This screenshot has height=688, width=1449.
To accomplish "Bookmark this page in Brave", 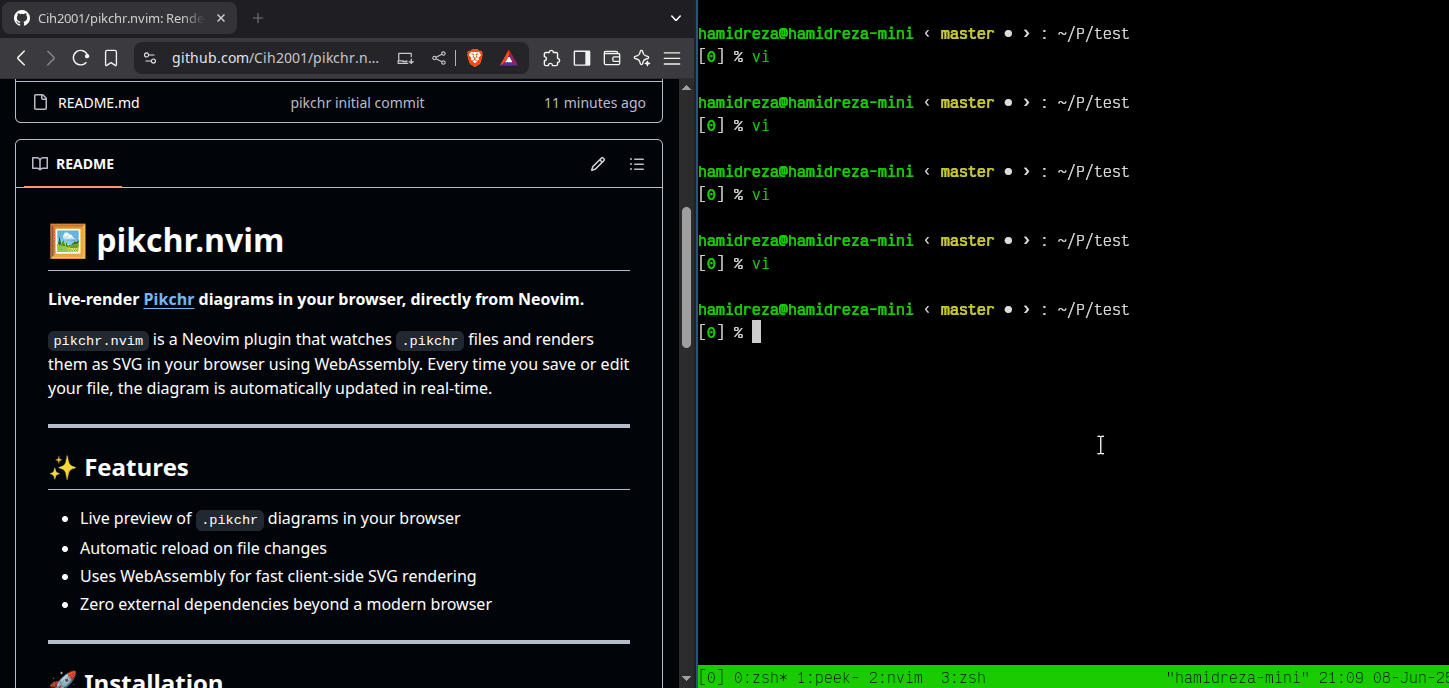I will point(111,58).
